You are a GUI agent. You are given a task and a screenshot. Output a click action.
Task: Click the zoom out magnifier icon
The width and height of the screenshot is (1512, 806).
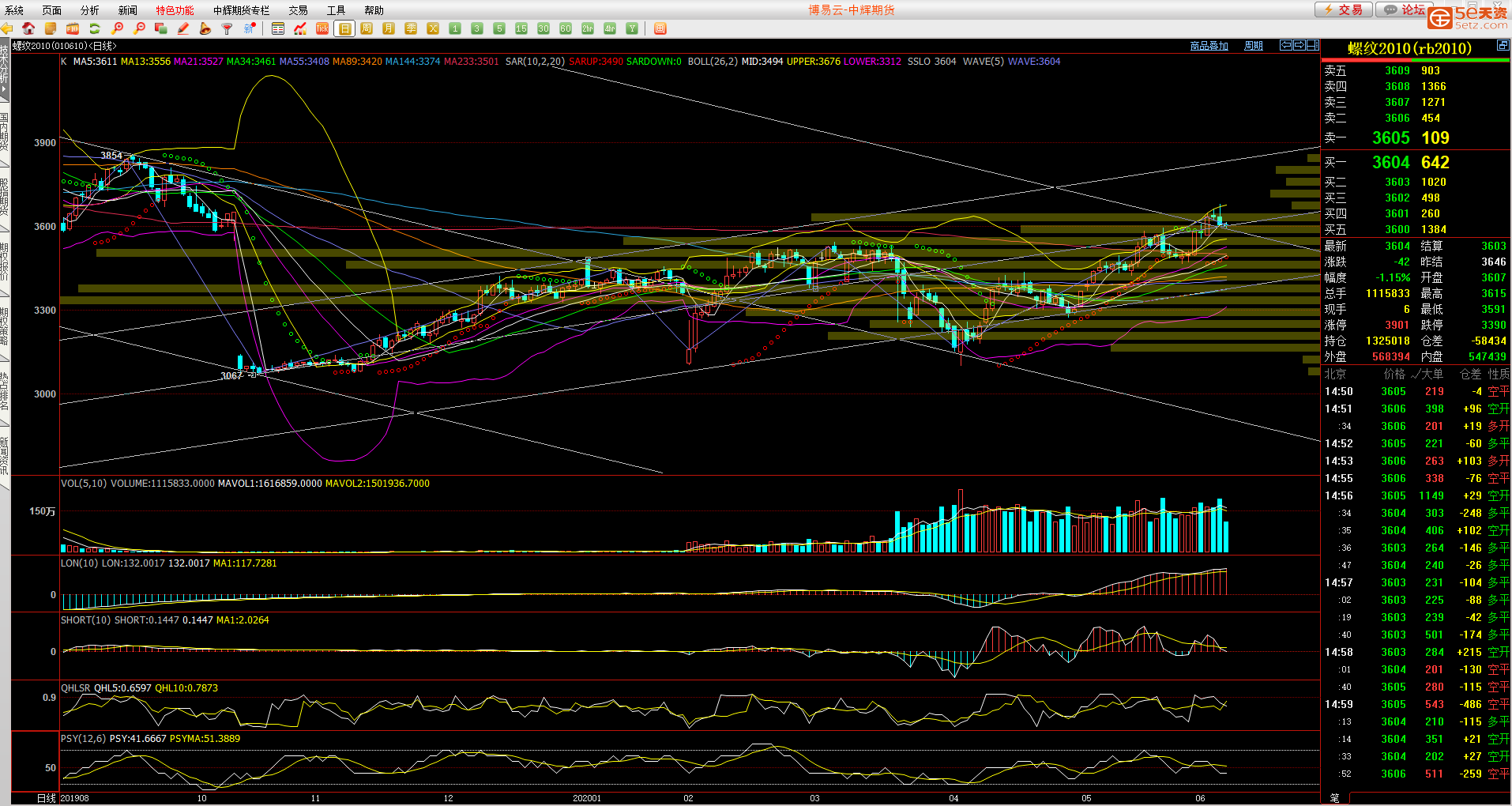pyautogui.click(x=139, y=28)
